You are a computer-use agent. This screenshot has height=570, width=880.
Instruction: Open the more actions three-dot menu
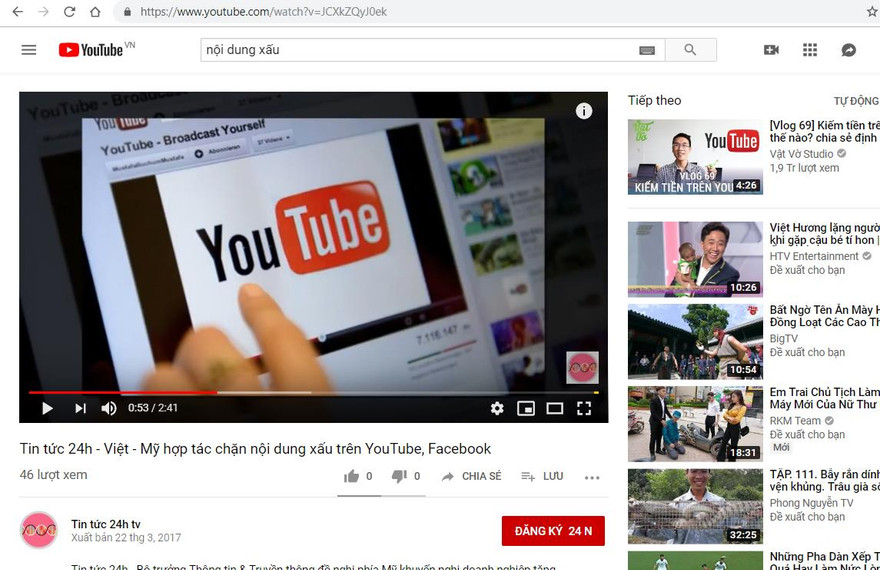click(x=592, y=477)
